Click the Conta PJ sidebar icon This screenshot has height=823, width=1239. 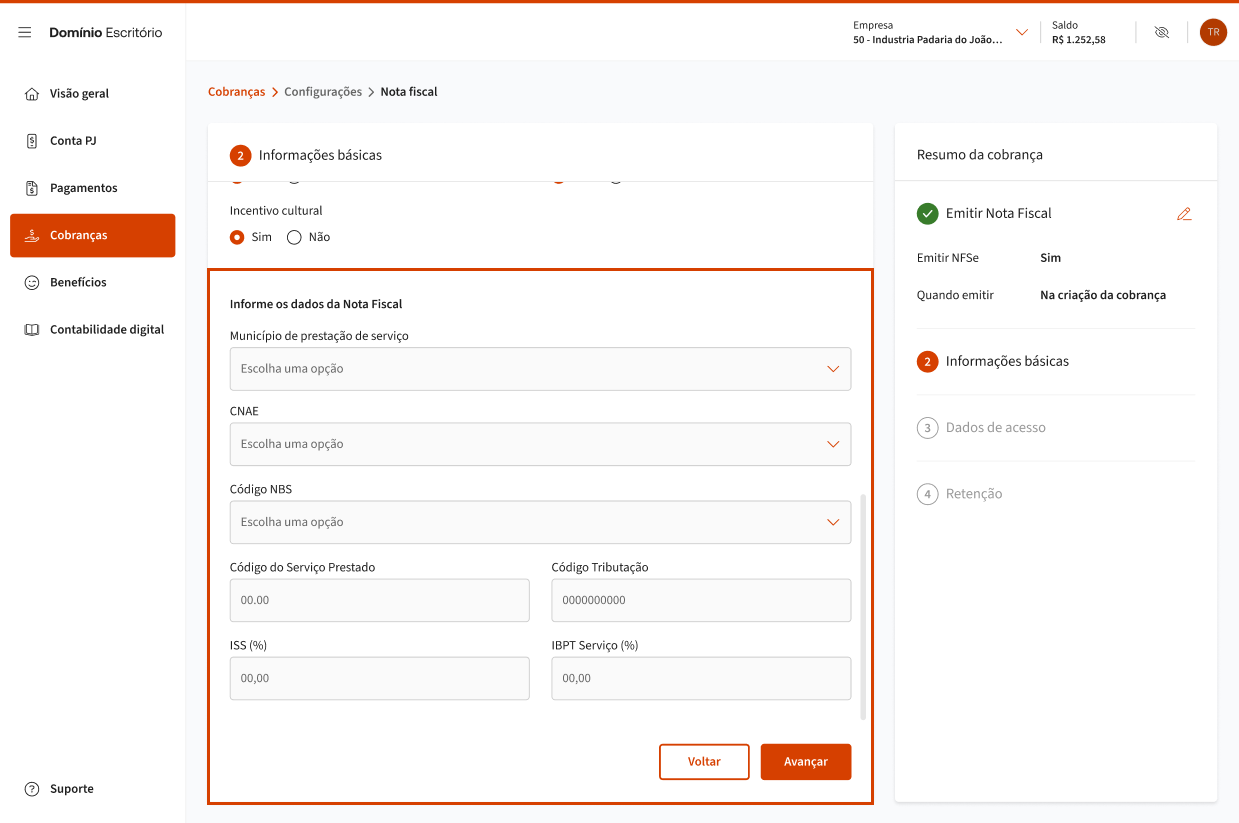(32, 141)
